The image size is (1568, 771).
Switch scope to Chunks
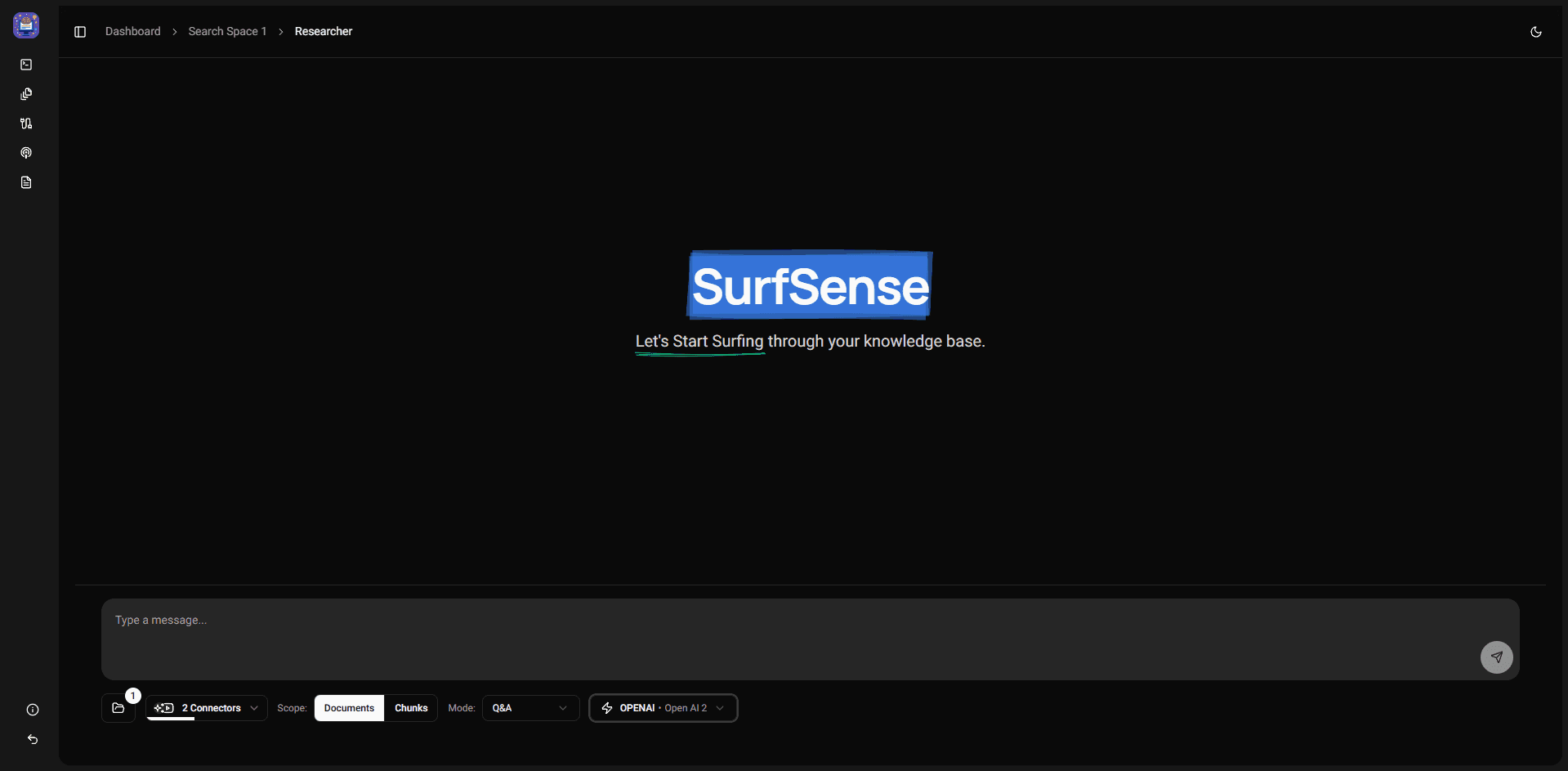click(x=411, y=708)
